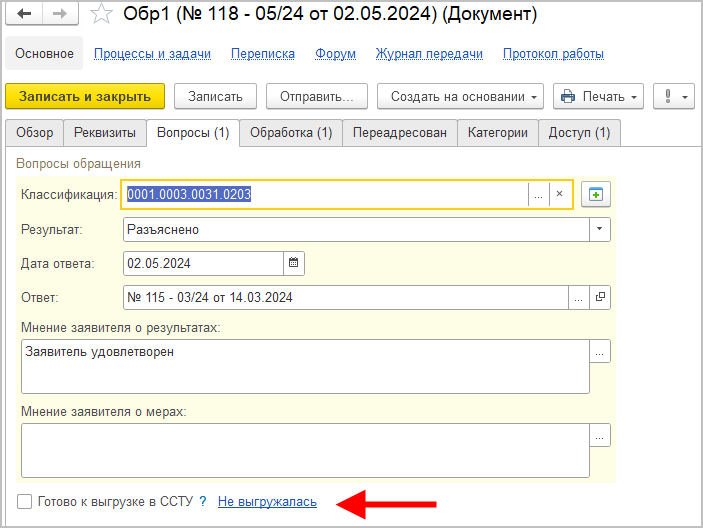Viewport: 703px width, 528px height.
Task: Open the exclamation mark dropdown menu
Action: pyautogui.click(x=673, y=96)
